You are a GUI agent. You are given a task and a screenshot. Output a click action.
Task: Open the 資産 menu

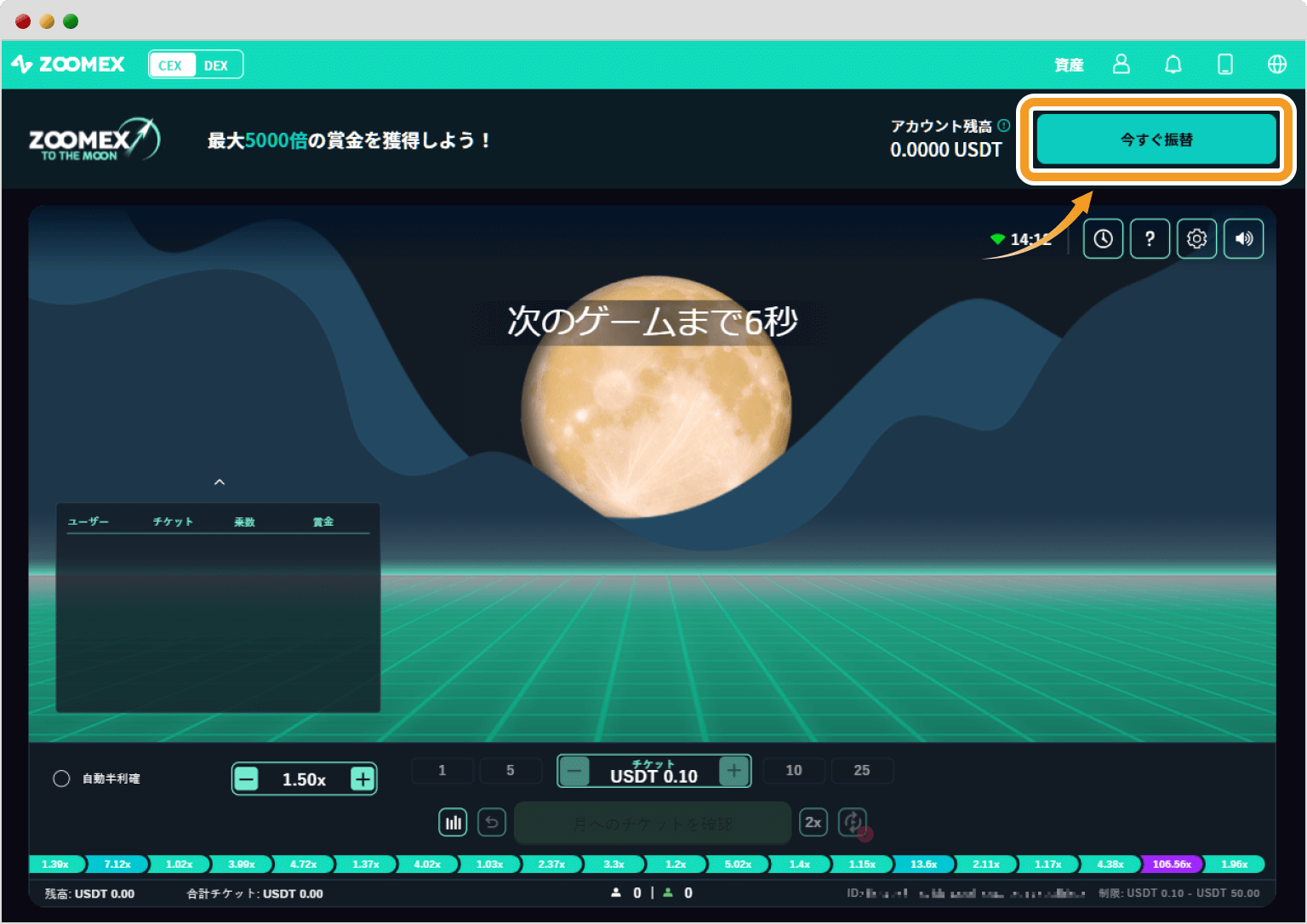coord(1069,65)
